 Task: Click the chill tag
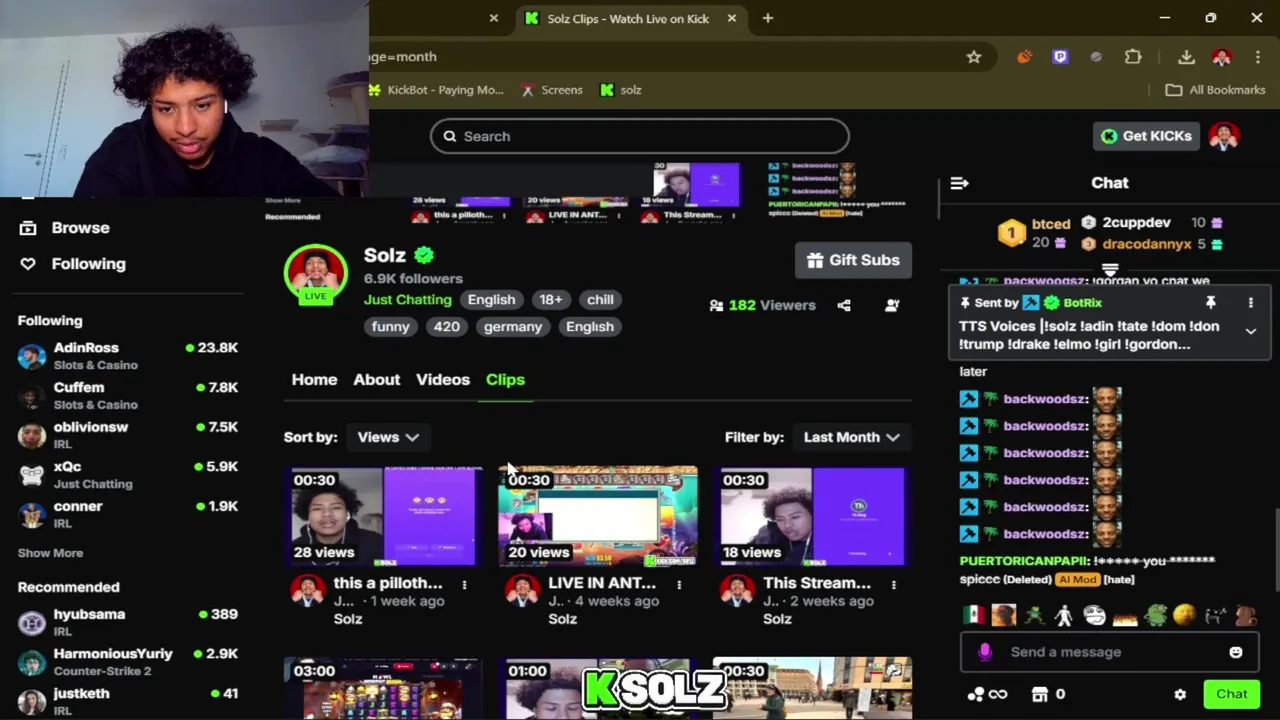coord(600,300)
